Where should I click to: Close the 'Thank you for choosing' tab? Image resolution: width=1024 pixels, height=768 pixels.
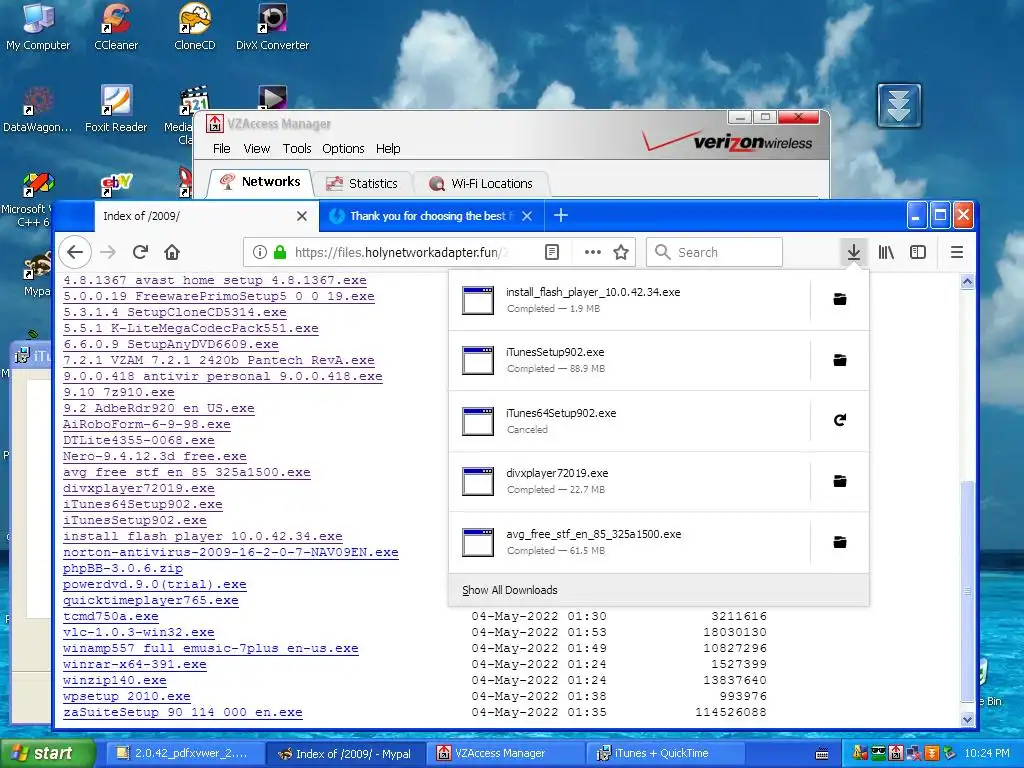pyautogui.click(x=527, y=216)
